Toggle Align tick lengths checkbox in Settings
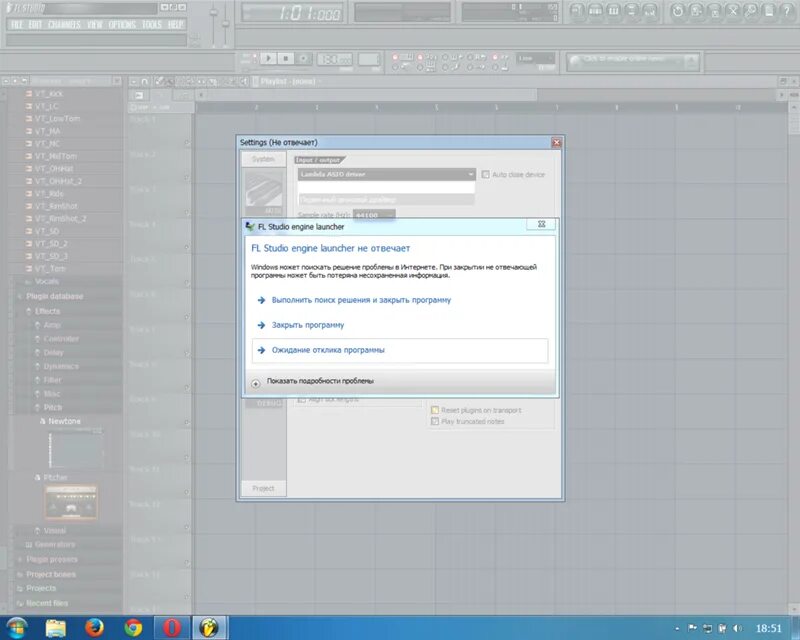The height and width of the screenshot is (640, 800). pos(302,400)
